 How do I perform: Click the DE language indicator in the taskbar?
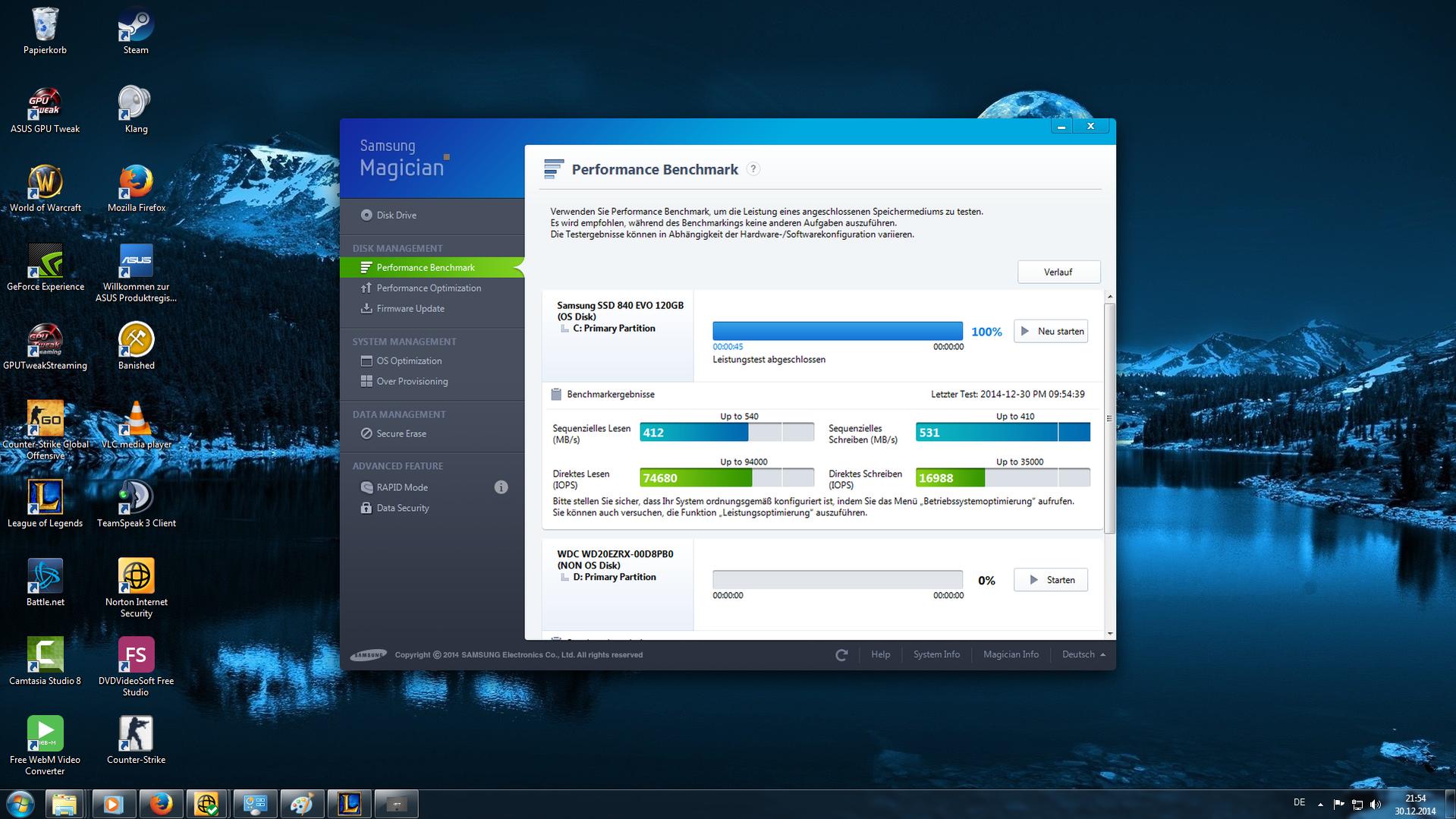point(1300,802)
